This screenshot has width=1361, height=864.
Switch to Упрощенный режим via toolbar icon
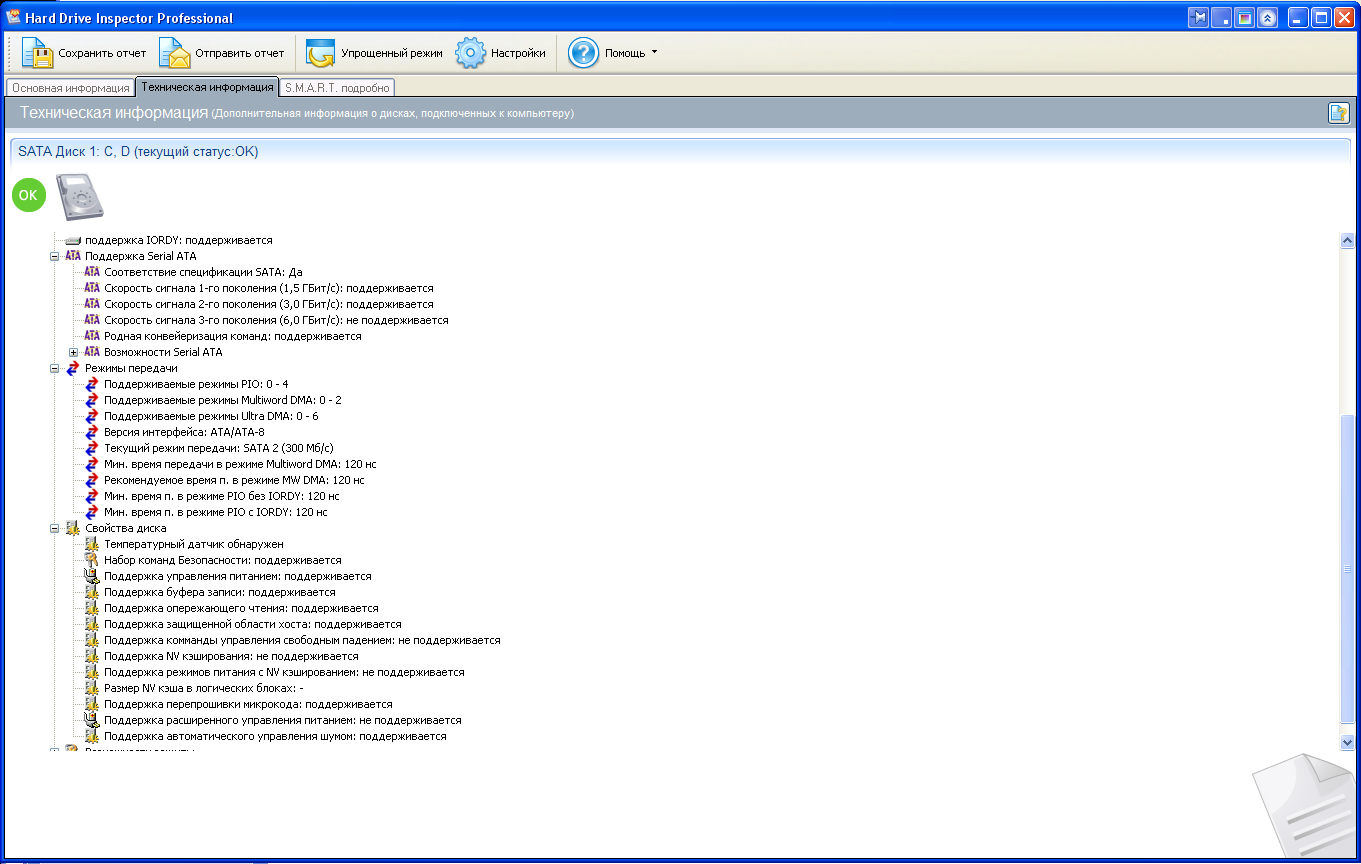pyautogui.click(x=321, y=53)
